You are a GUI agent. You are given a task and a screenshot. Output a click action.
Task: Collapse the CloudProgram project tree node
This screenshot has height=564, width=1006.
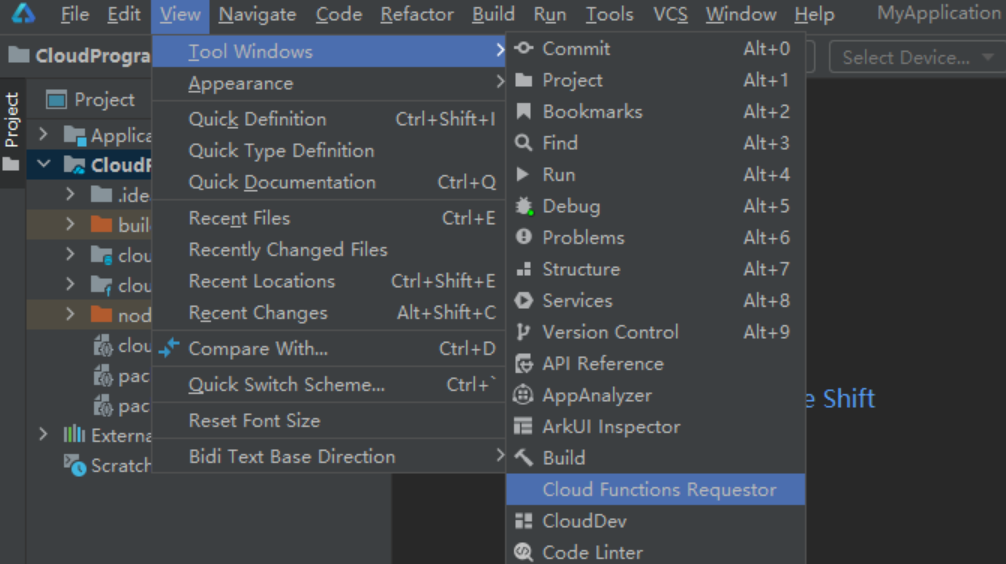coord(43,164)
